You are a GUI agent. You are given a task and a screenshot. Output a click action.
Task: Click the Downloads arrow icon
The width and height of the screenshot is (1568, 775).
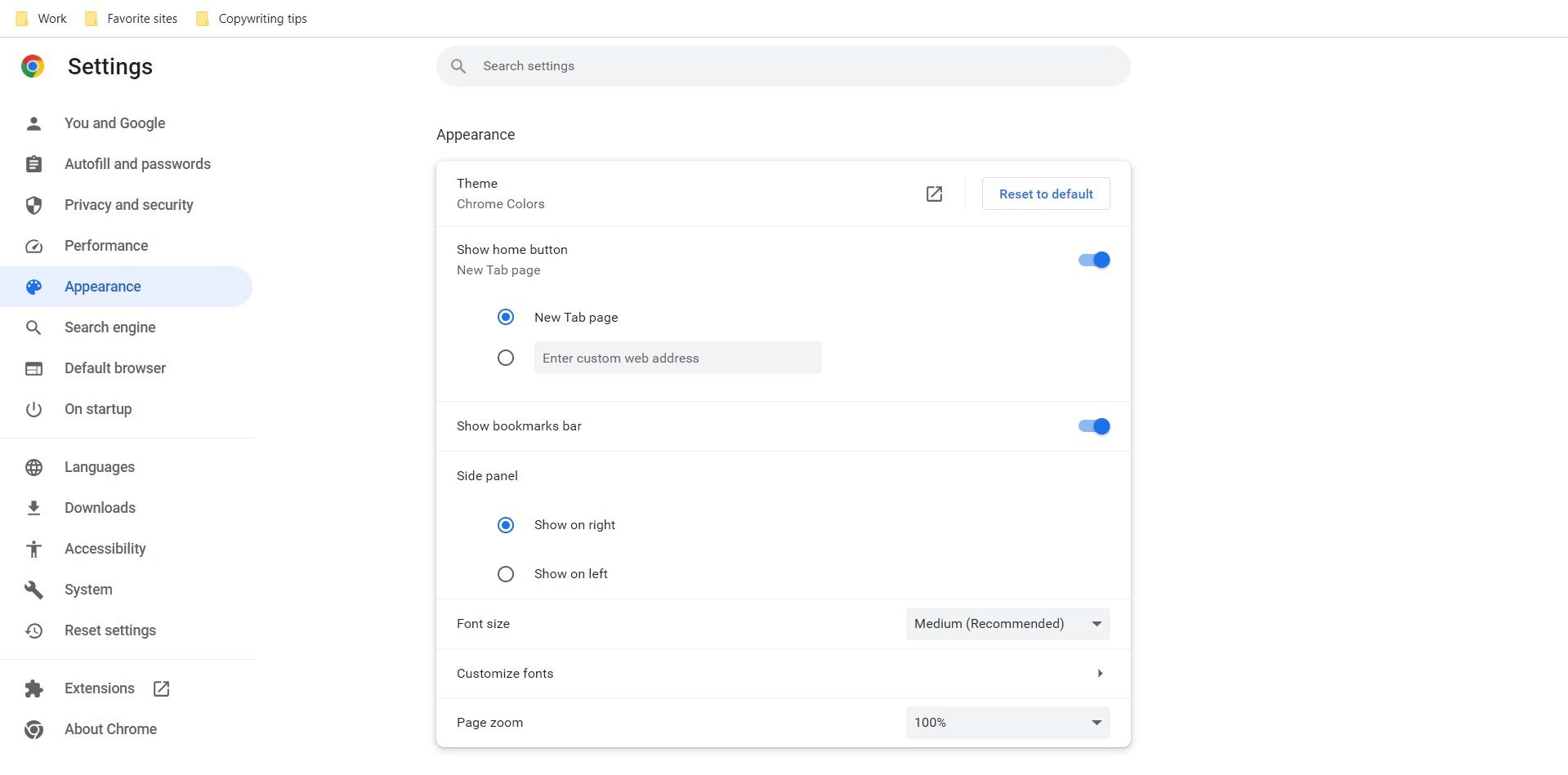(x=34, y=508)
